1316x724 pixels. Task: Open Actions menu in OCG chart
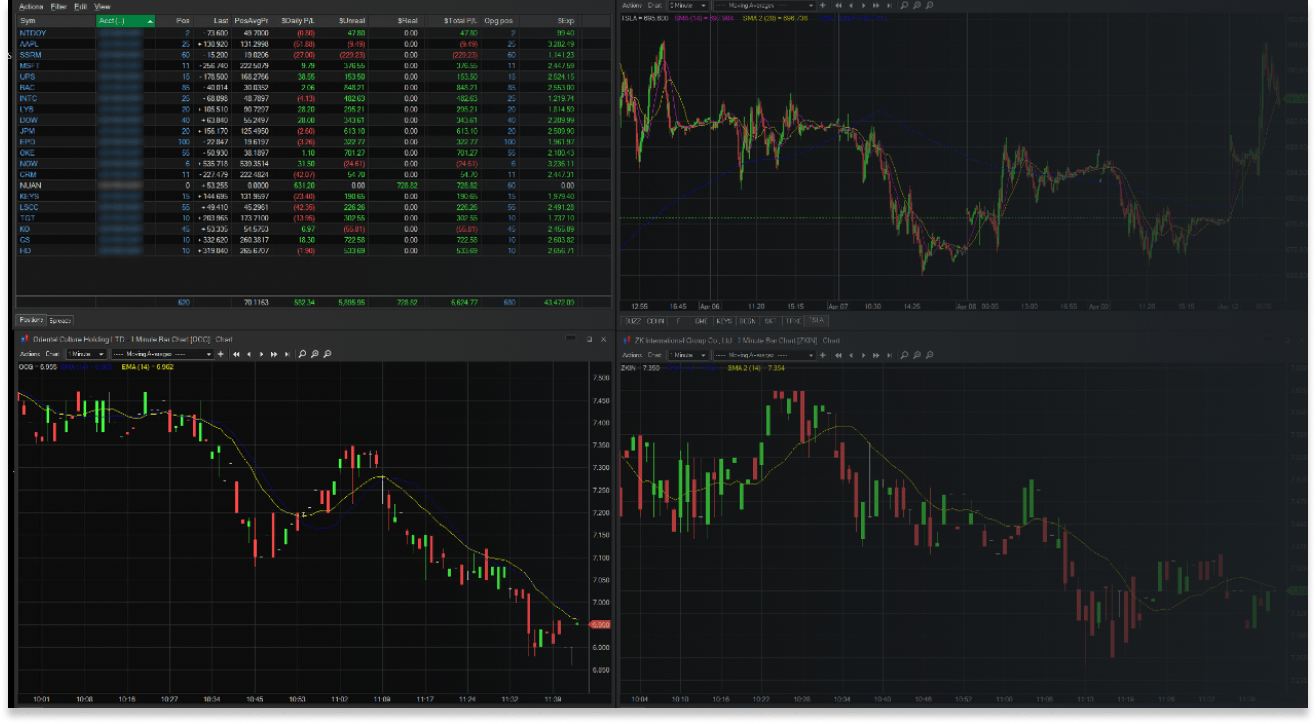point(30,354)
